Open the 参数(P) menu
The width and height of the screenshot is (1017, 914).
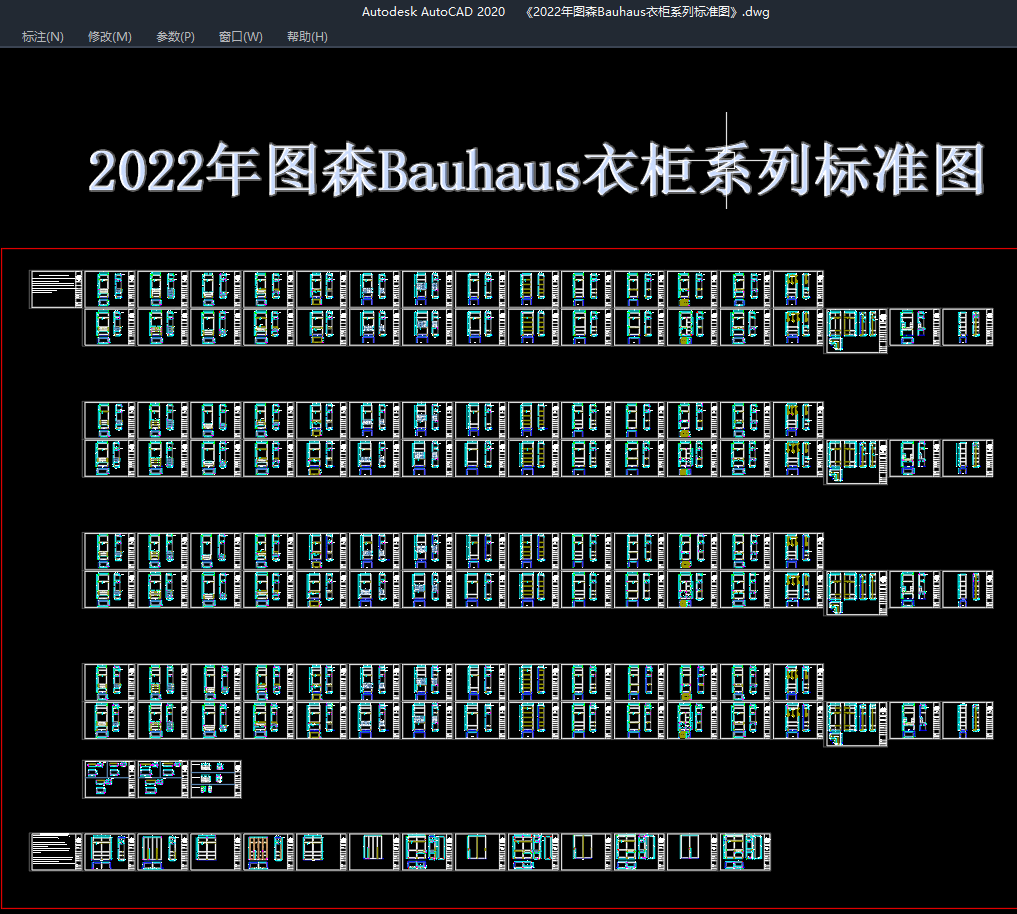pos(175,37)
